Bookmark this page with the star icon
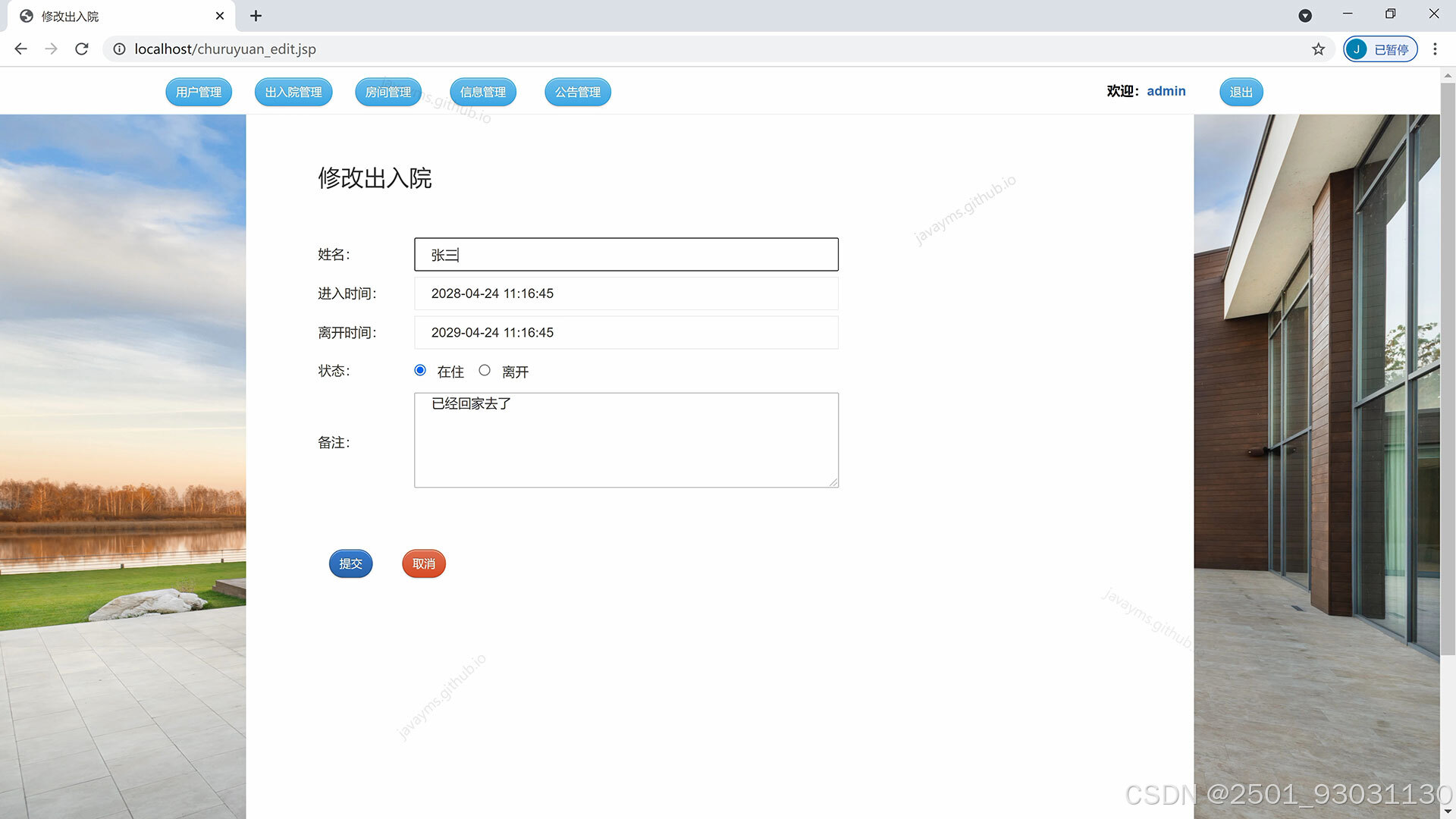The image size is (1456, 819). tap(1318, 49)
